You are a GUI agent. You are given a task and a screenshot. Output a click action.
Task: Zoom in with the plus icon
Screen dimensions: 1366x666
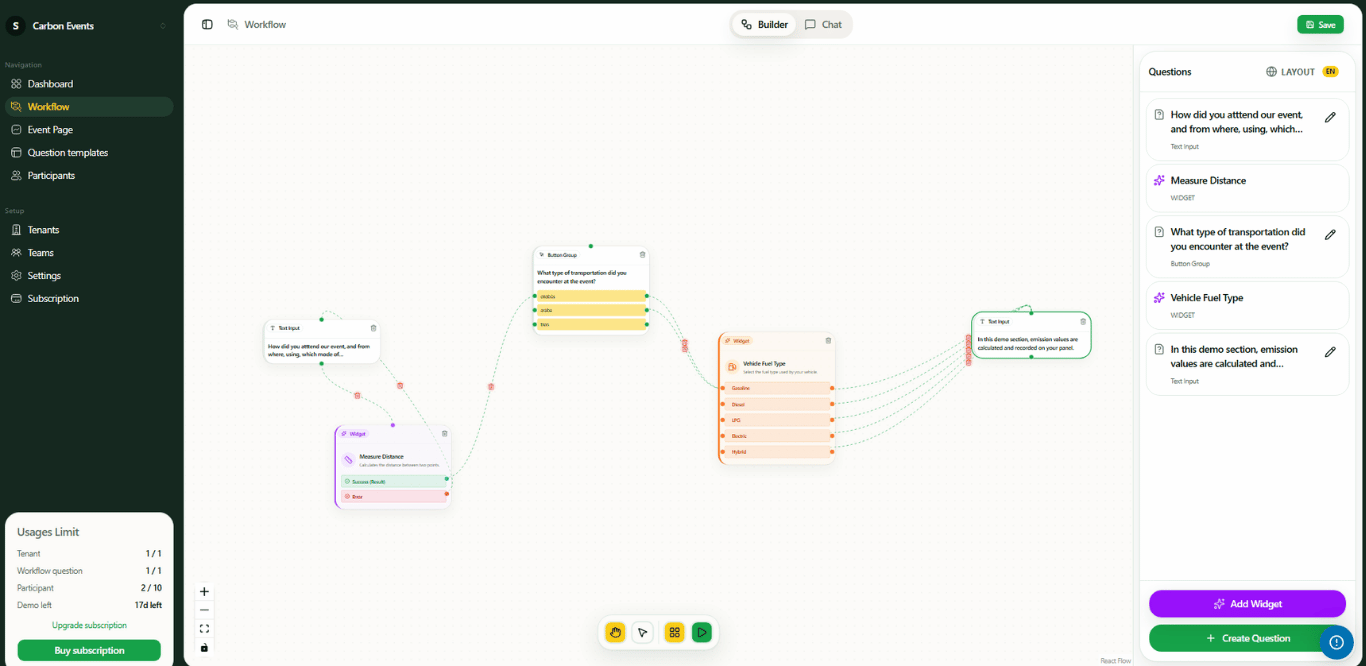[x=204, y=591]
